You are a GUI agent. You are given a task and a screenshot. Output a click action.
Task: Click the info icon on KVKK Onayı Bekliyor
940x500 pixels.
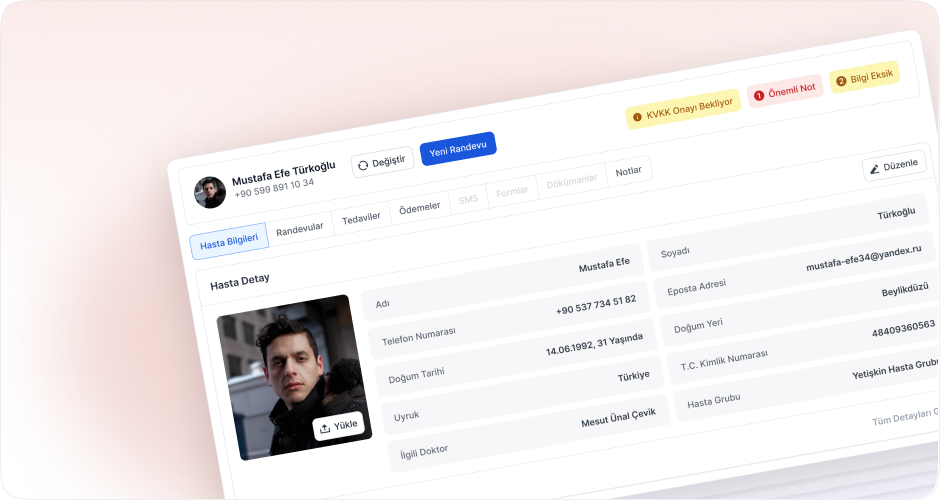click(637, 118)
